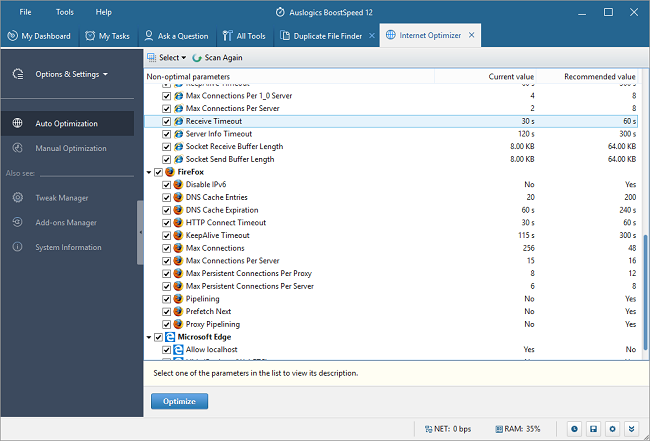Switch to the My Tasks tab

click(107, 36)
